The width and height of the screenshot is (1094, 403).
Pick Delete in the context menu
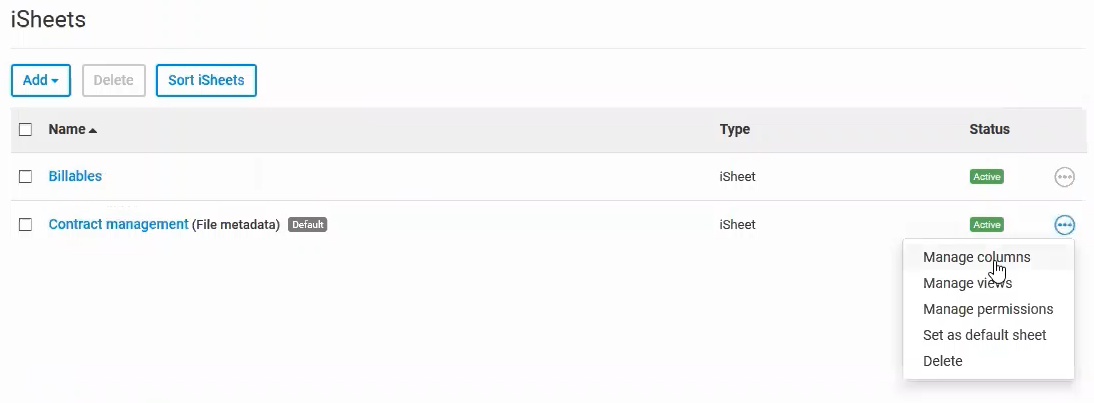942,361
